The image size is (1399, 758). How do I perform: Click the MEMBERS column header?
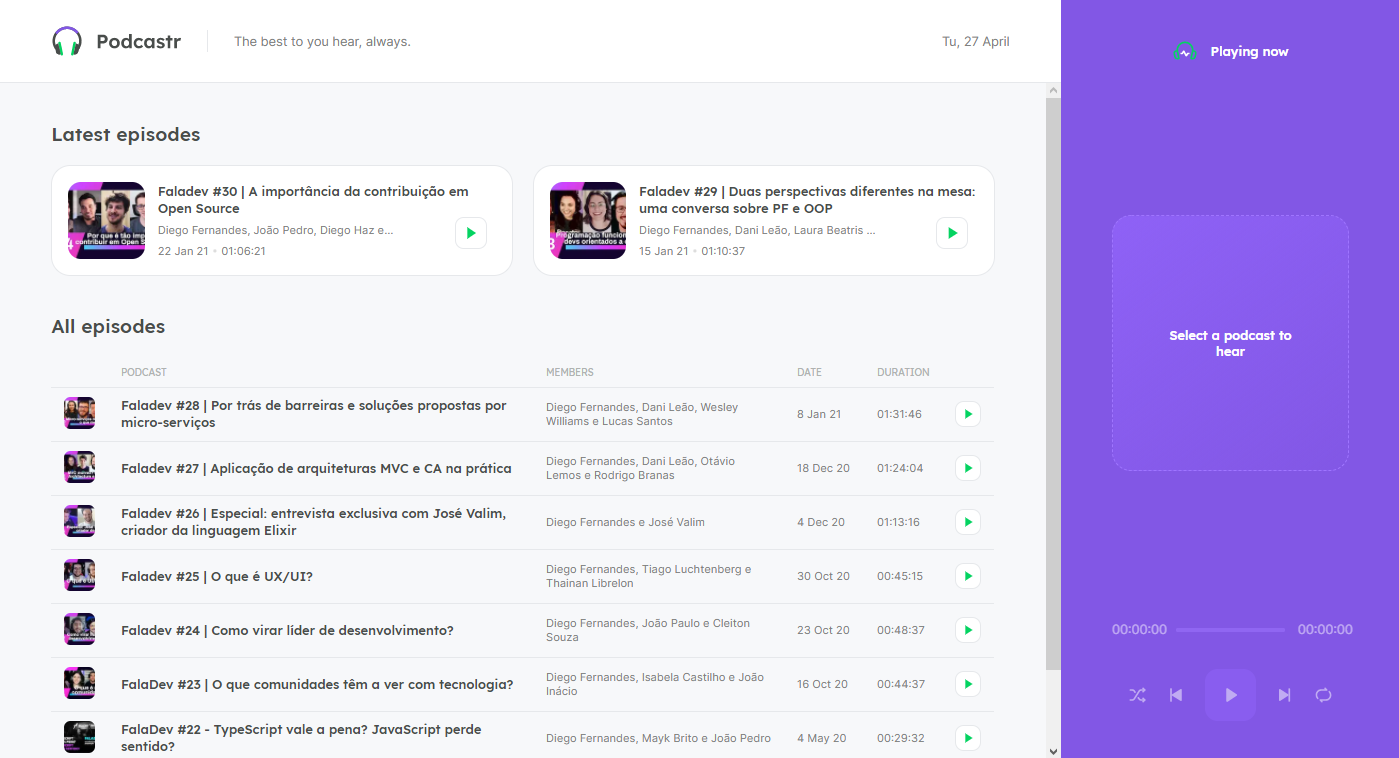click(x=570, y=372)
